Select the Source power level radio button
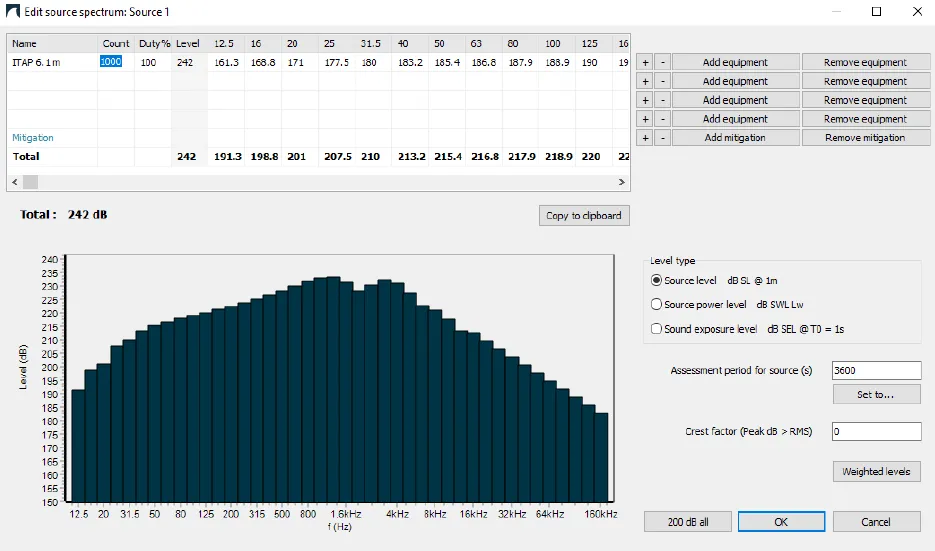This screenshot has height=551, width=935. (657, 304)
